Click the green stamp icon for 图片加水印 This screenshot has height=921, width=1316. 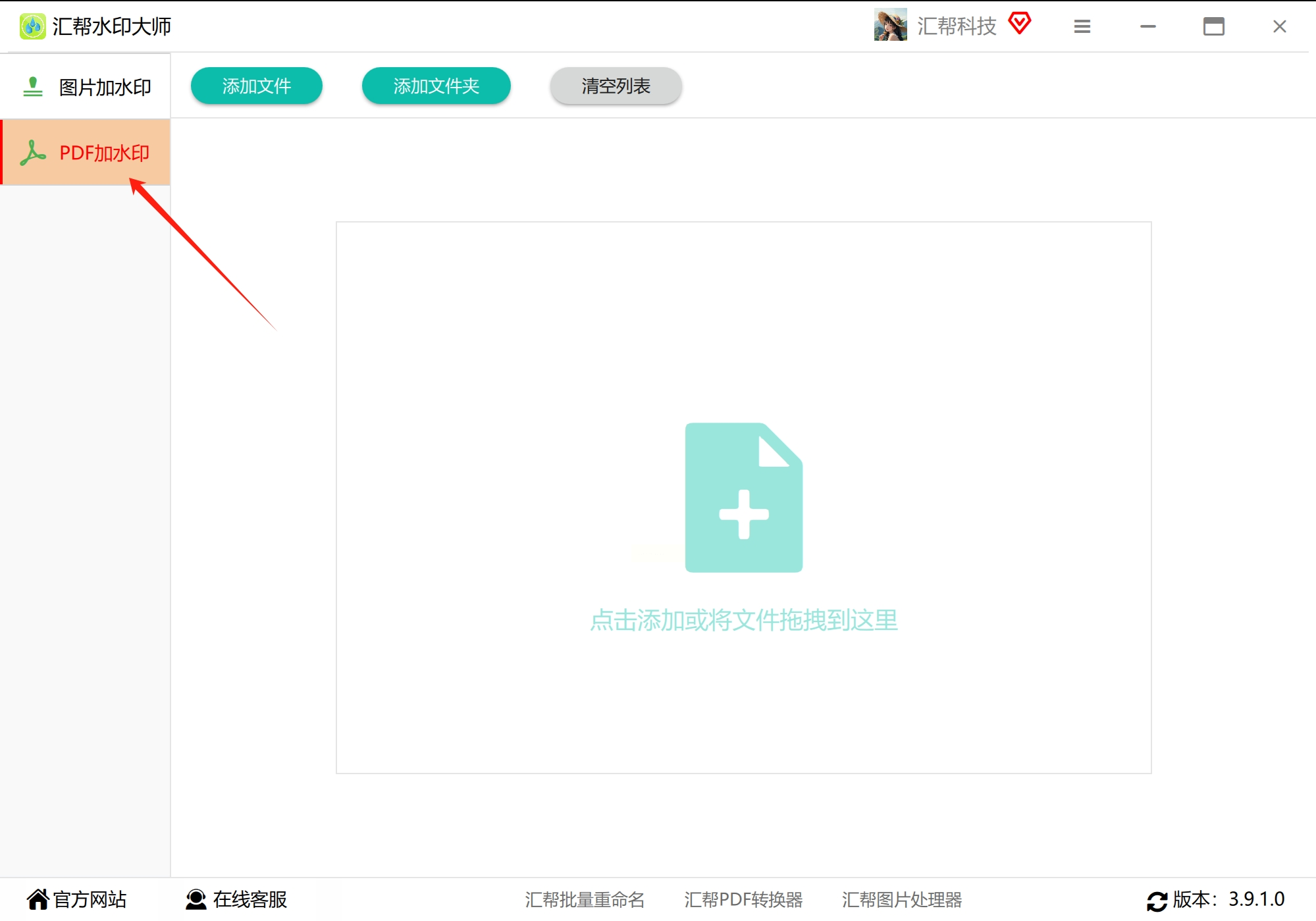click(x=32, y=87)
